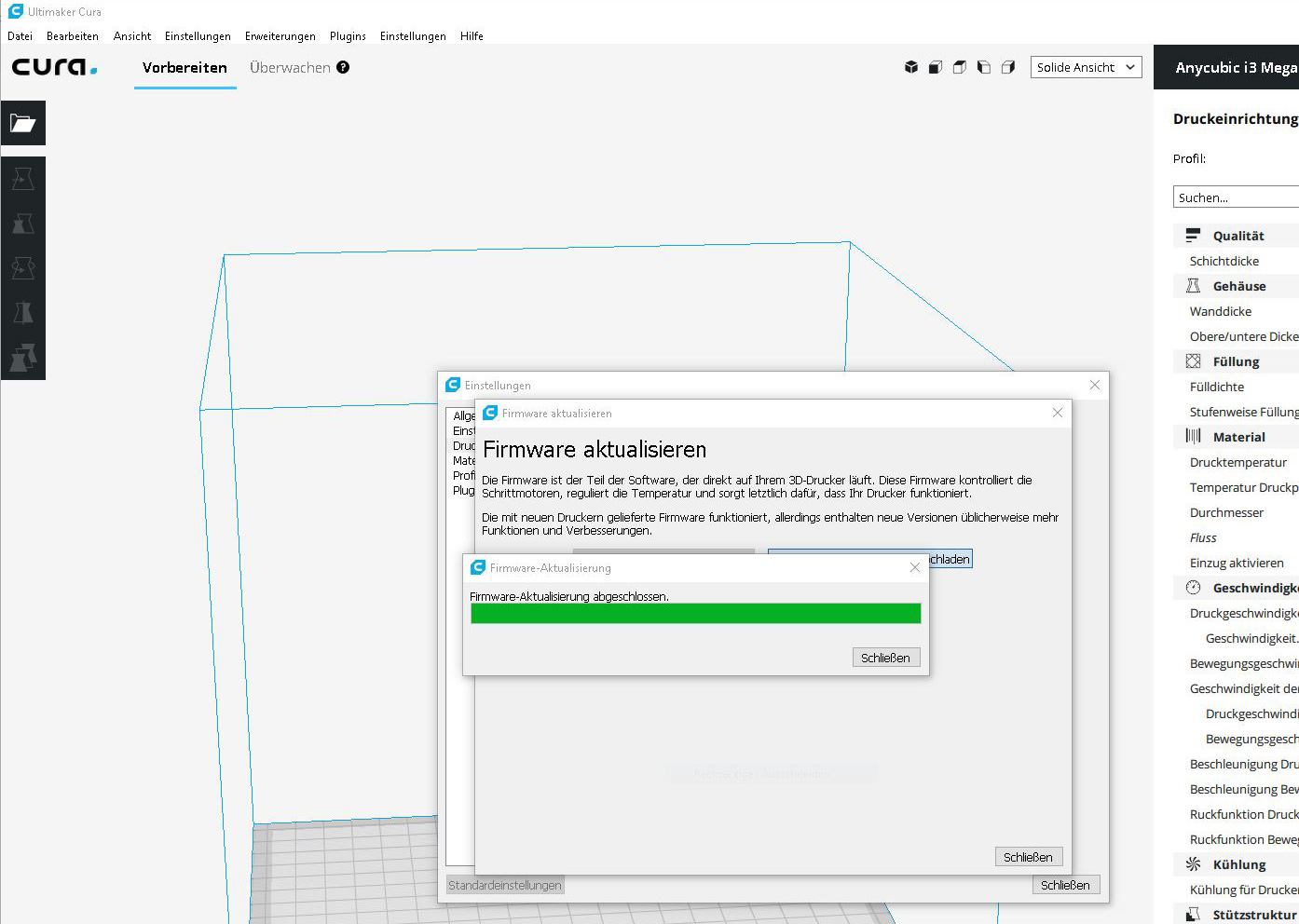Switch to top camera view icon
Screen dimensions: 1299x924
point(960,67)
